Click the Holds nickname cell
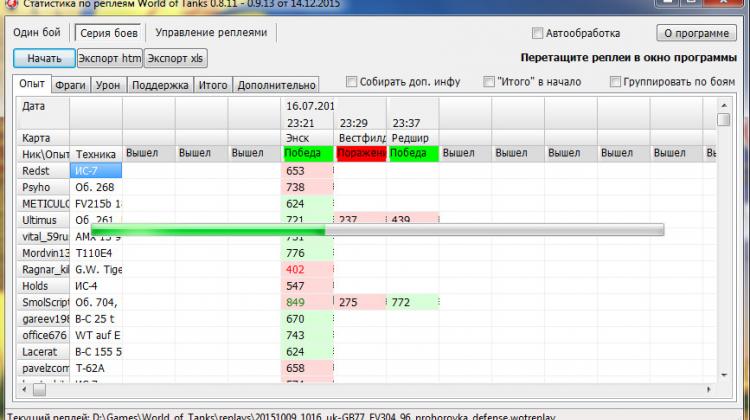 [44, 286]
